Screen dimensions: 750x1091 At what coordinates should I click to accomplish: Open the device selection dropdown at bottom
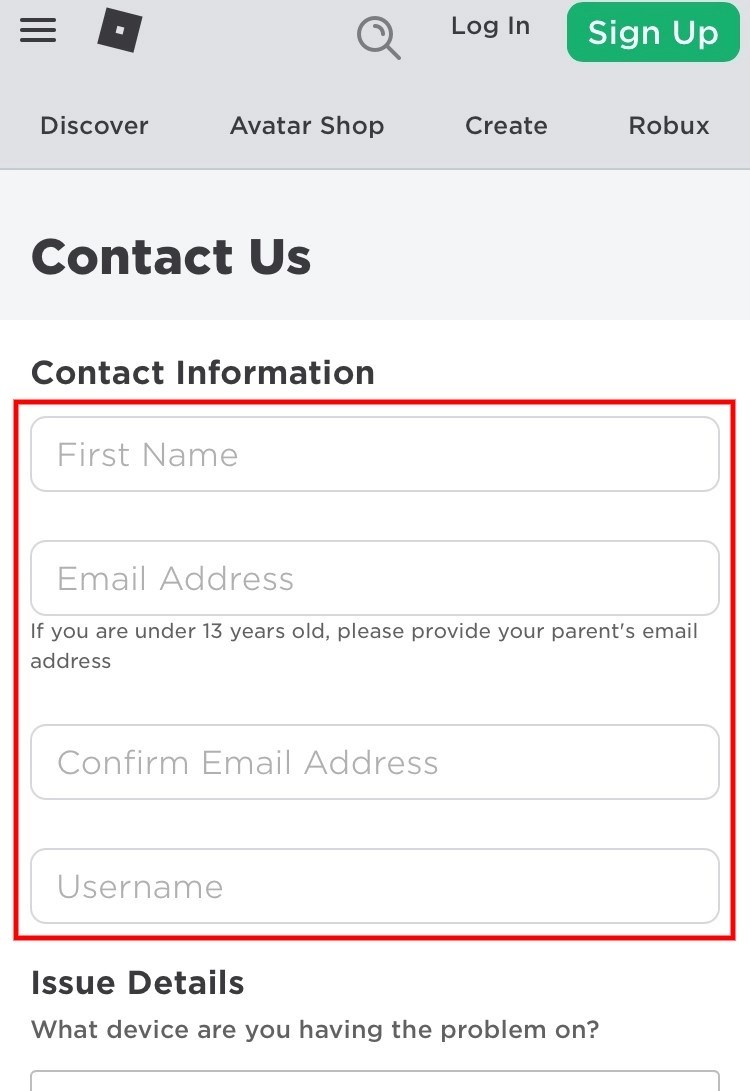(x=375, y=1080)
